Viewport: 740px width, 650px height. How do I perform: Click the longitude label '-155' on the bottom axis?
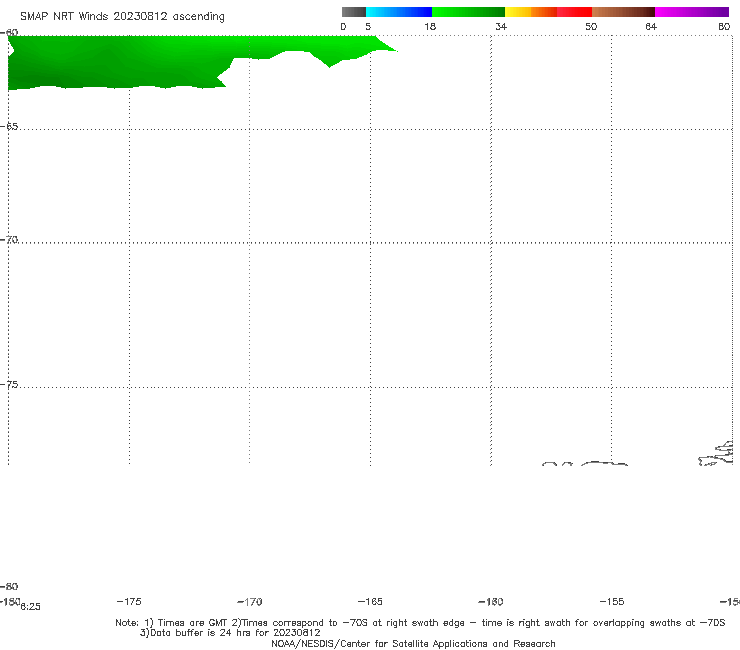[612, 601]
